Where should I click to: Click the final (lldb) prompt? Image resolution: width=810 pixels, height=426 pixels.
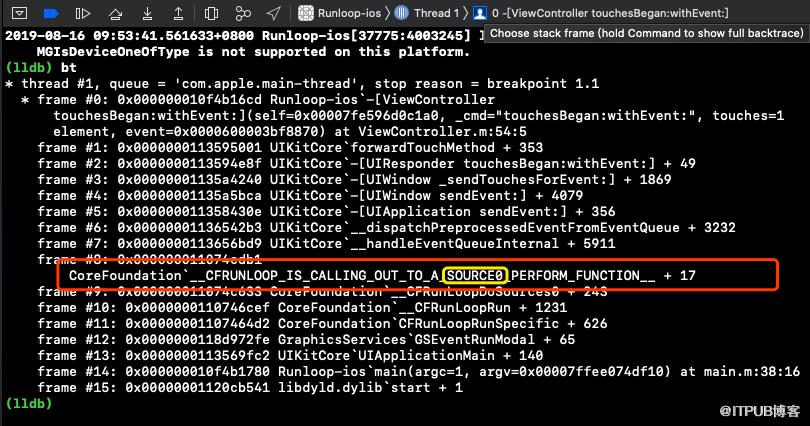click(29, 403)
